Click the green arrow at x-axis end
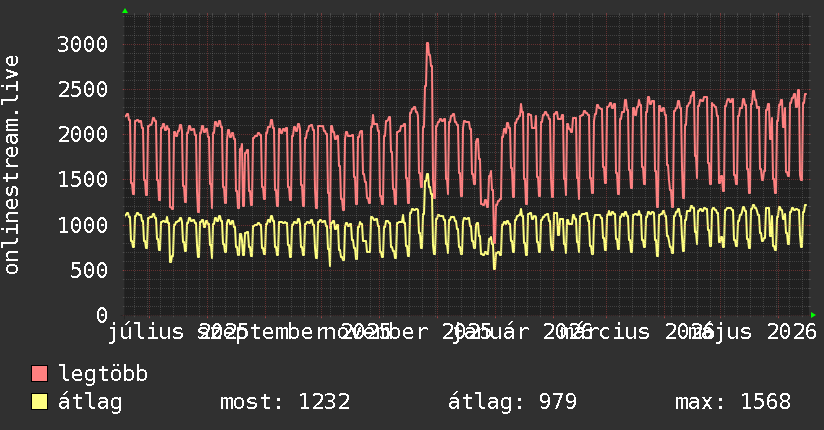This screenshot has width=824, height=430. pos(813,315)
